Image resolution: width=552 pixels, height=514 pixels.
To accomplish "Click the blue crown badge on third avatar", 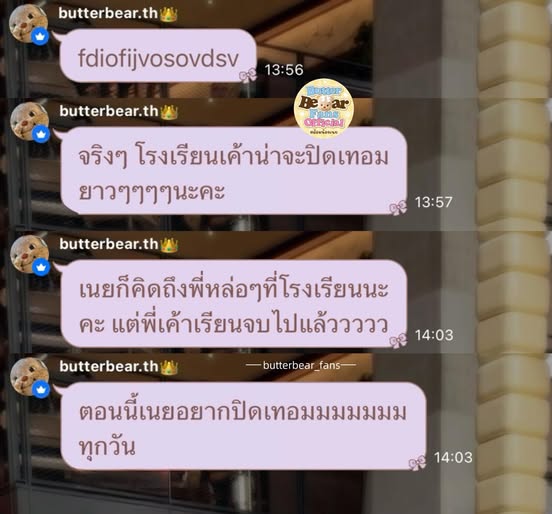I will point(41,267).
